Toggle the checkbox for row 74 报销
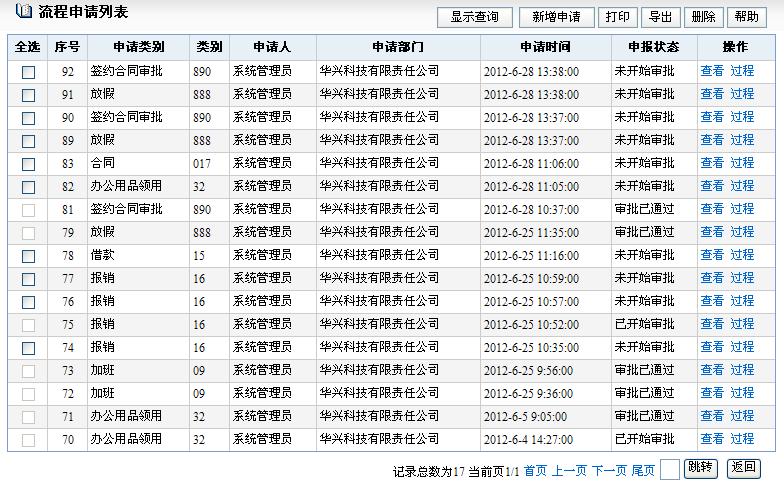Screen dimensions: 784x484 pos(28,348)
